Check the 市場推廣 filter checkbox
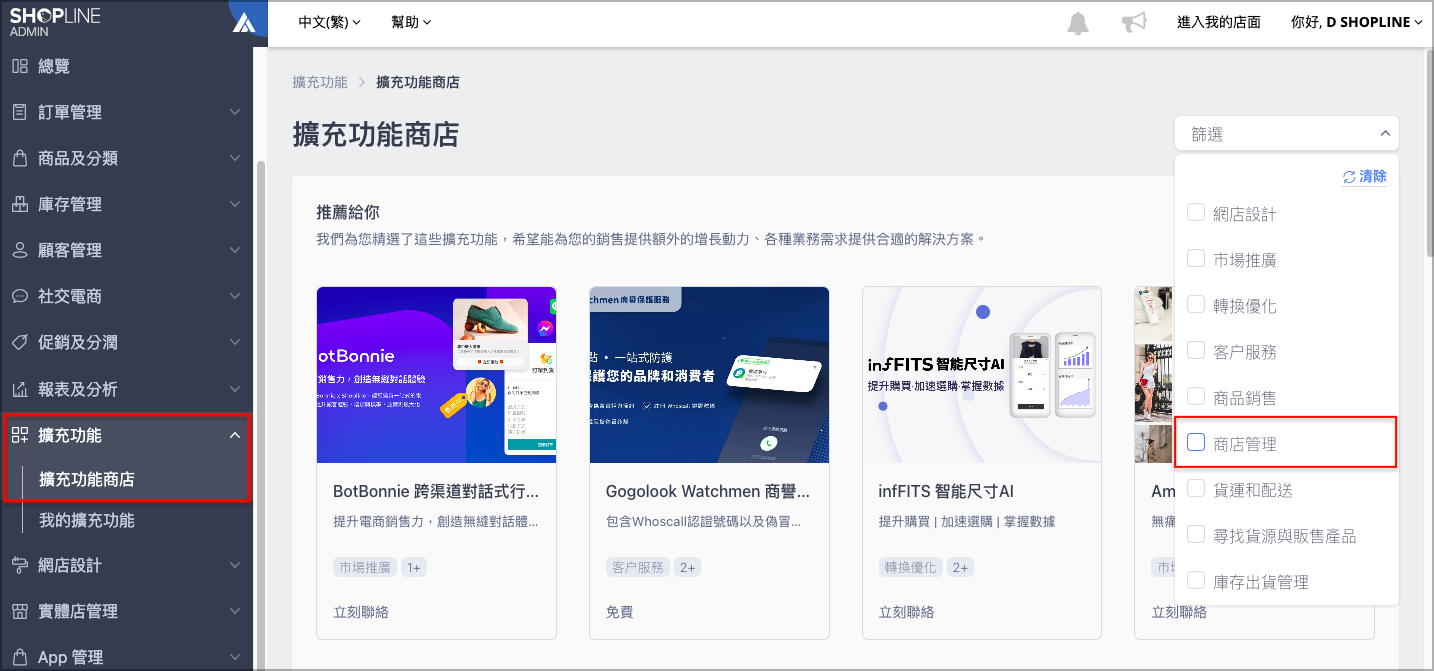 coord(1195,259)
